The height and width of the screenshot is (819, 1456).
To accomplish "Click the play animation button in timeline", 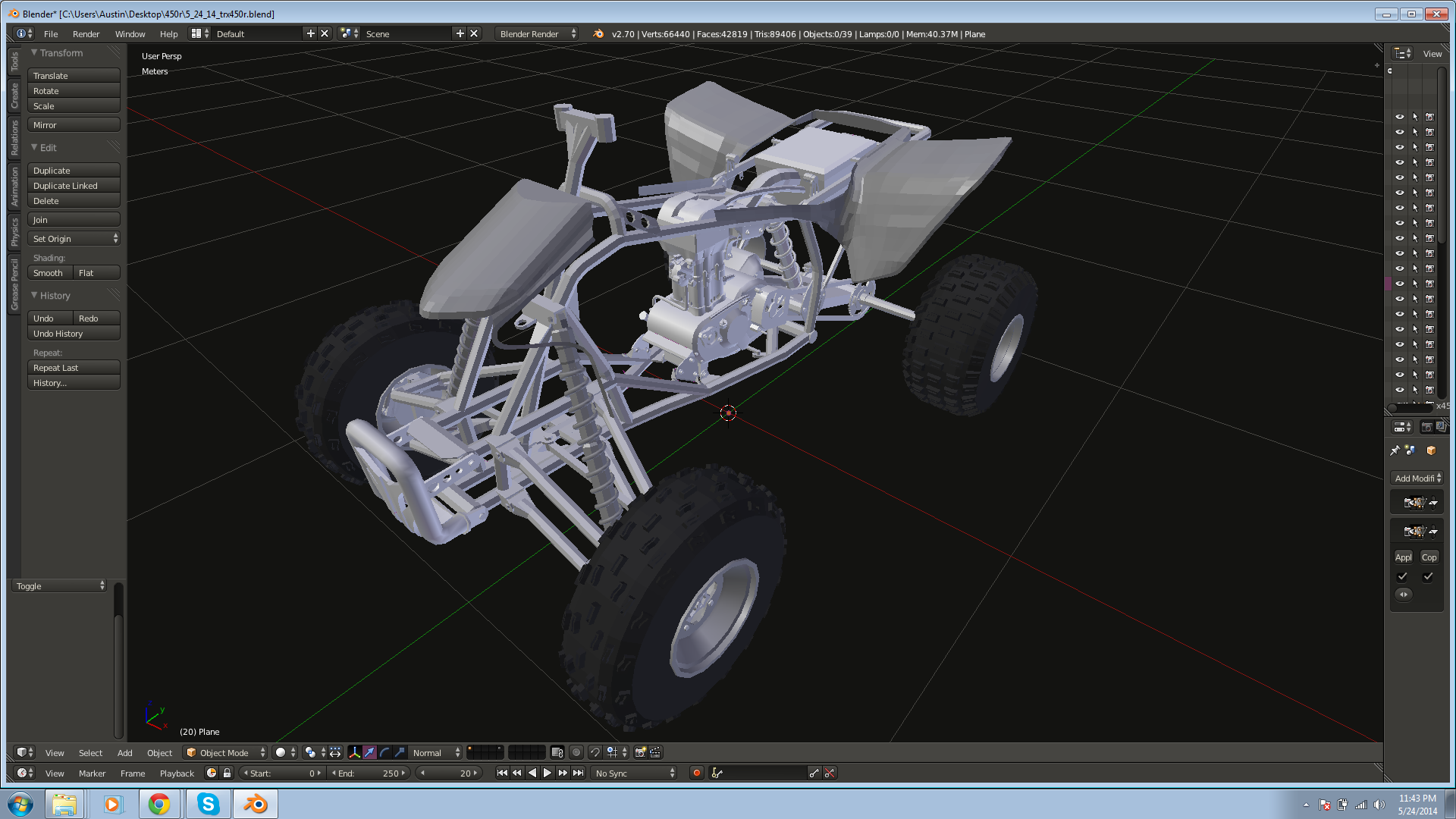I will [x=547, y=773].
